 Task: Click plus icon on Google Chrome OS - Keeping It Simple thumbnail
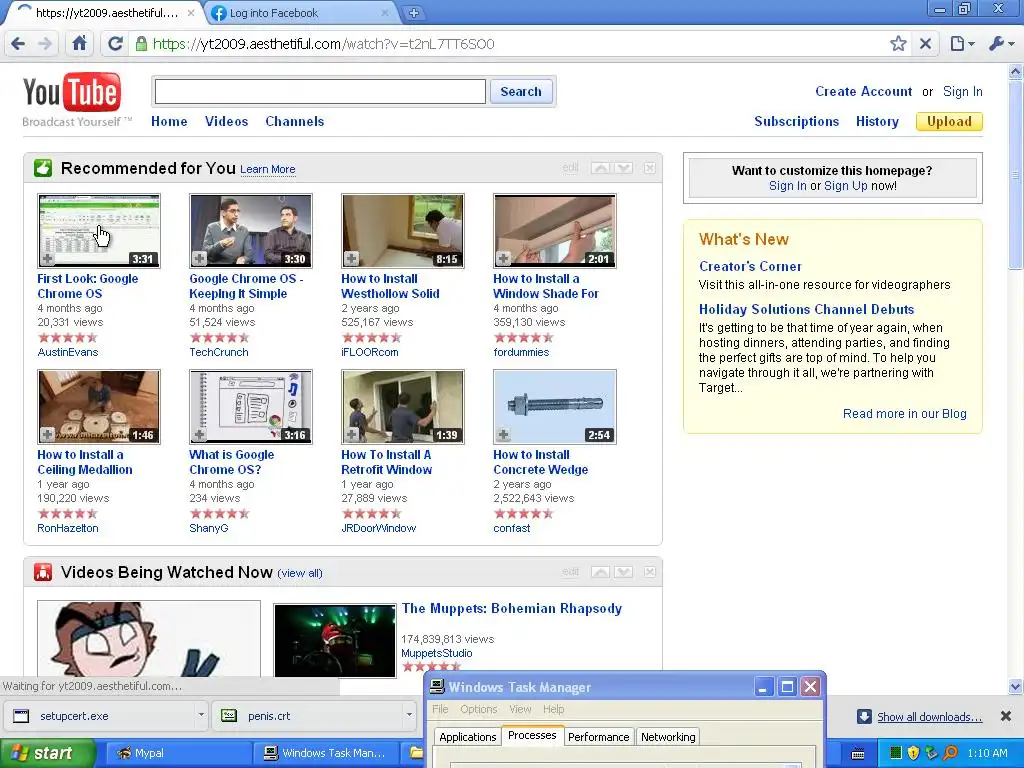[199, 259]
